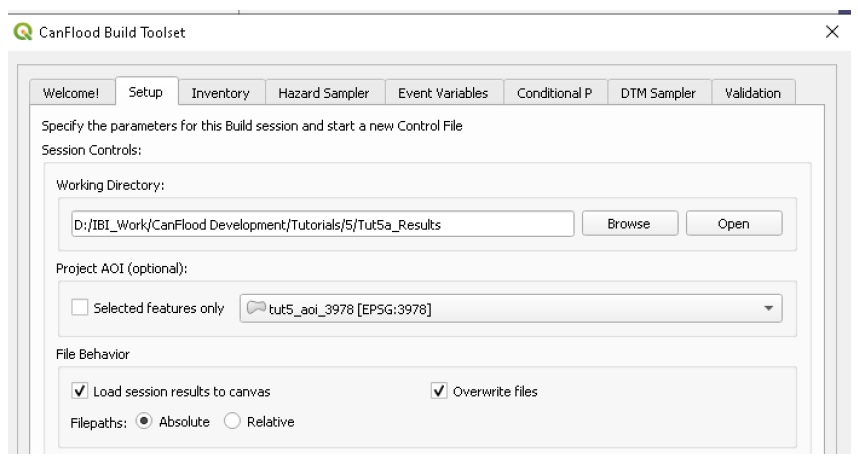Uncheck Load session results to canvas

[80, 391]
